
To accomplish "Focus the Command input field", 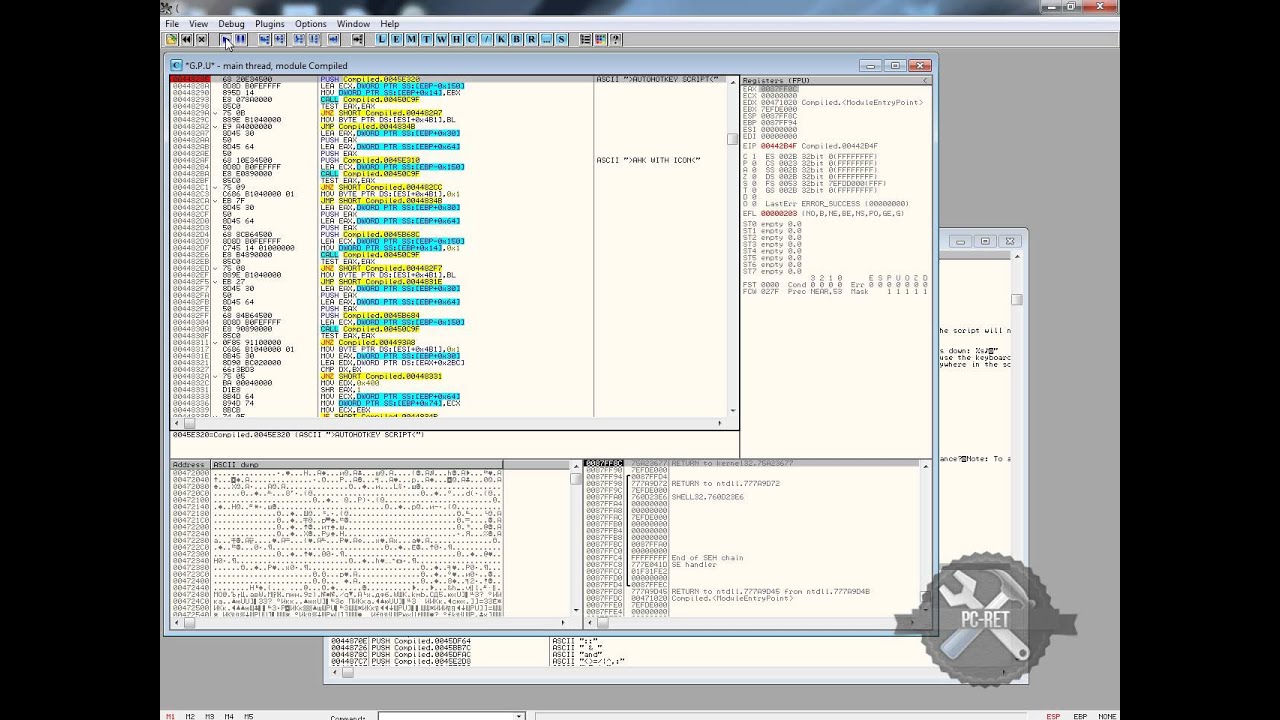I will (x=445, y=716).
